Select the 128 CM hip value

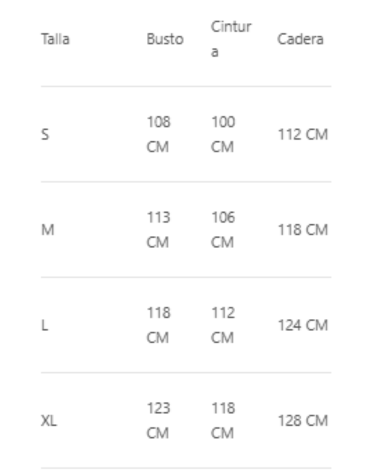pyautogui.click(x=303, y=420)
